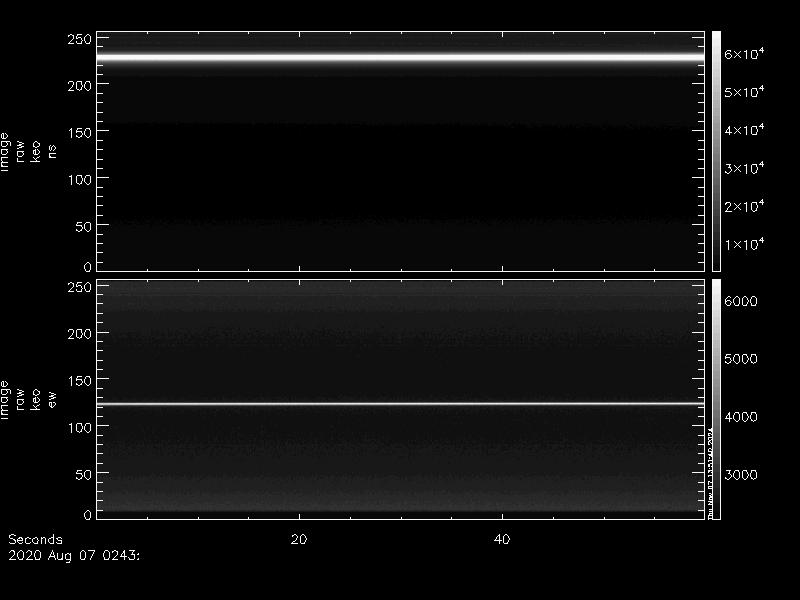
Task: Click the 20 seconds tick label
Action: [x=298, y=539]
